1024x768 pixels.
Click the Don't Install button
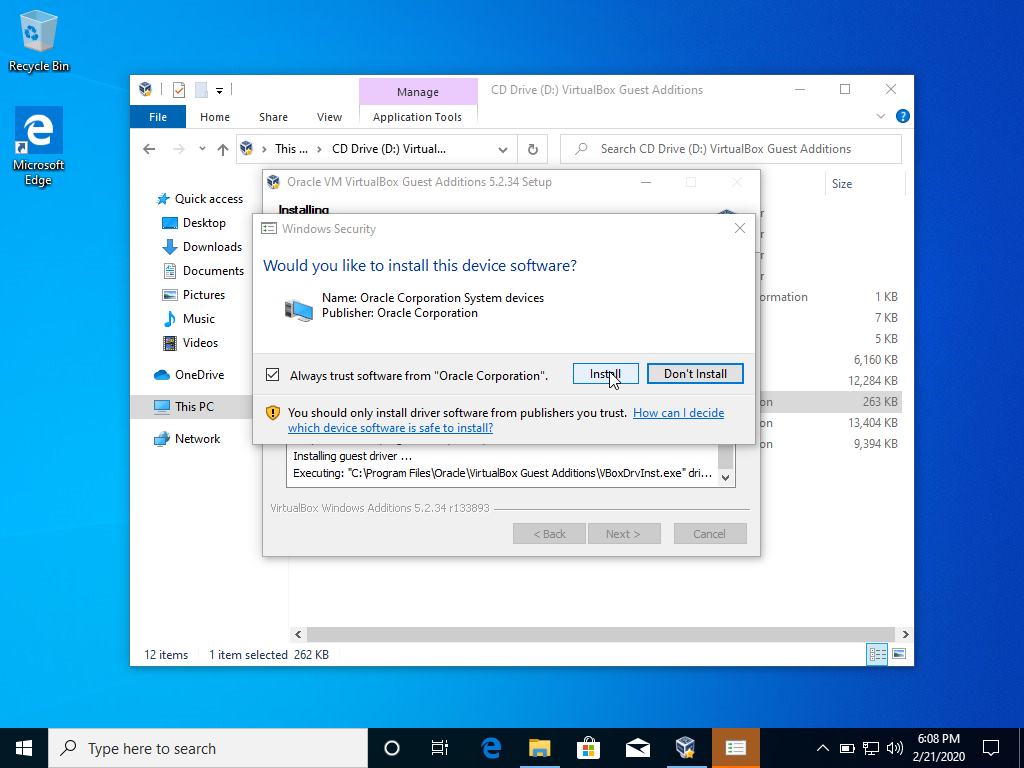[695, 374]
